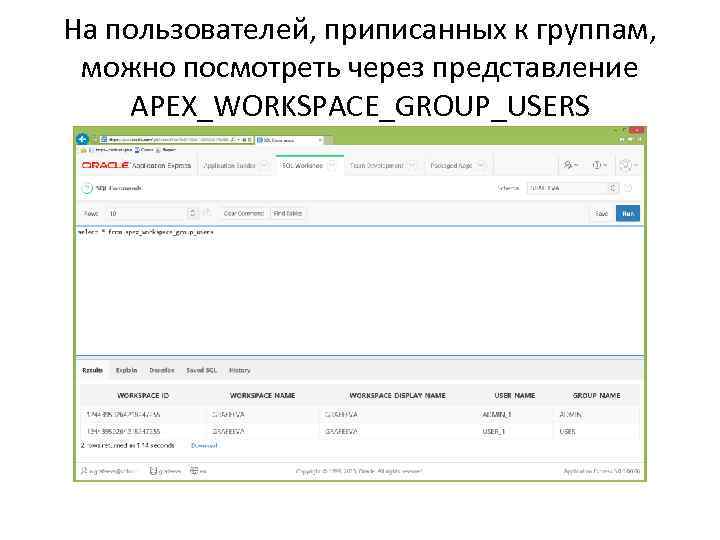Open the SQL Workshop tab
720x540 pixels.
[302, 165]
